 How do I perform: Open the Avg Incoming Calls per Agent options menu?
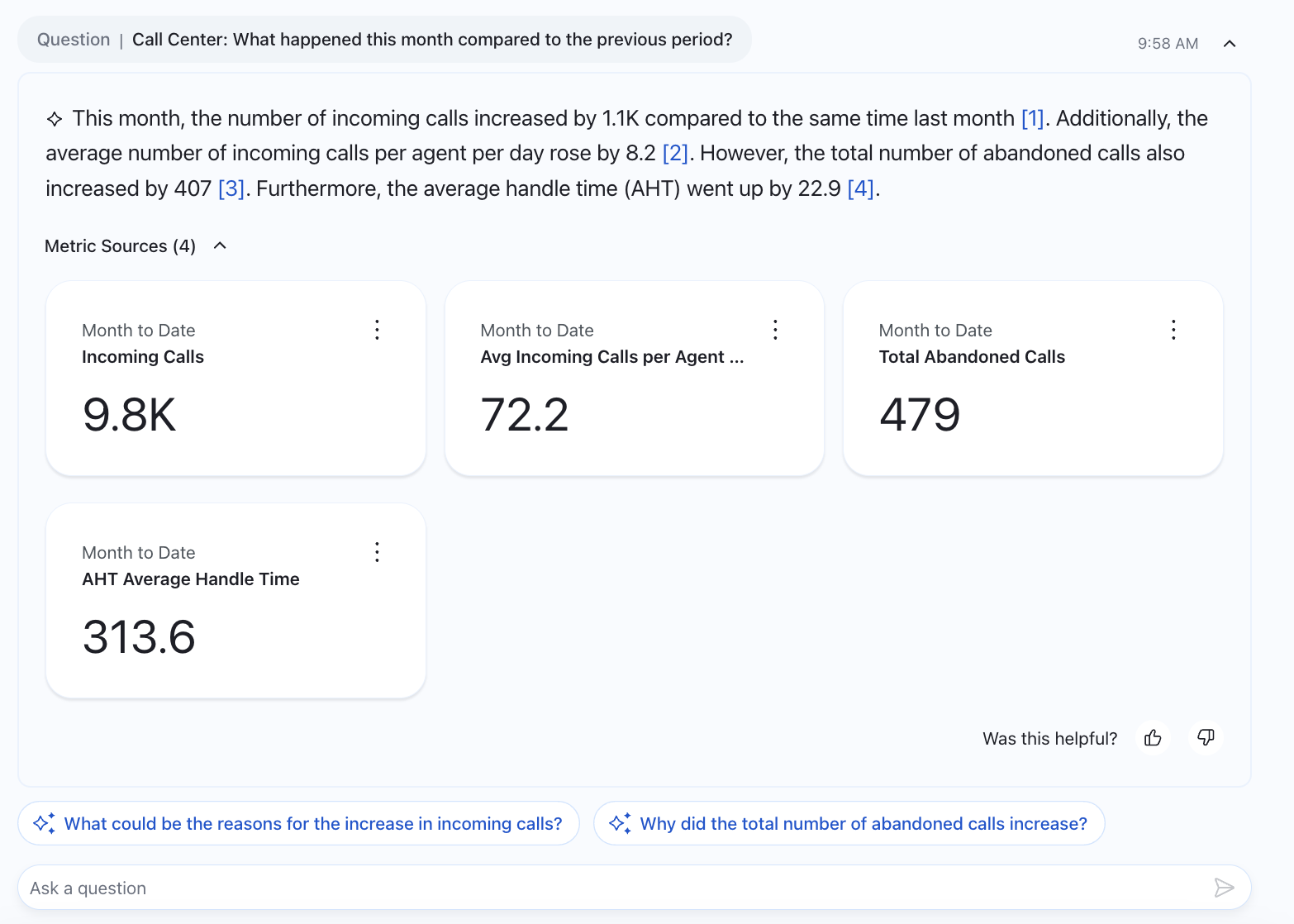(x=775, y=330)
